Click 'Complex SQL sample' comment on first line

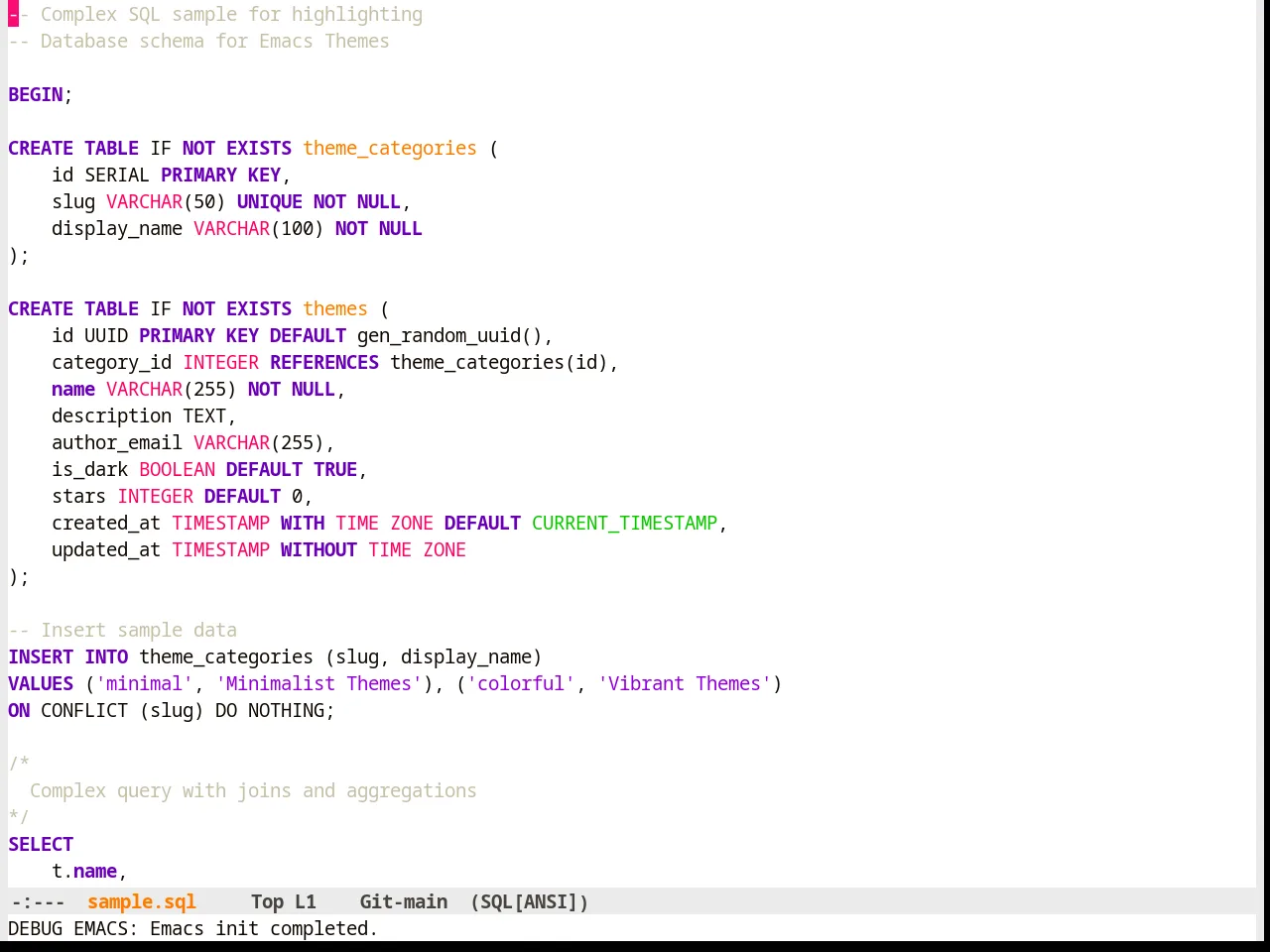tap(215, 14)
